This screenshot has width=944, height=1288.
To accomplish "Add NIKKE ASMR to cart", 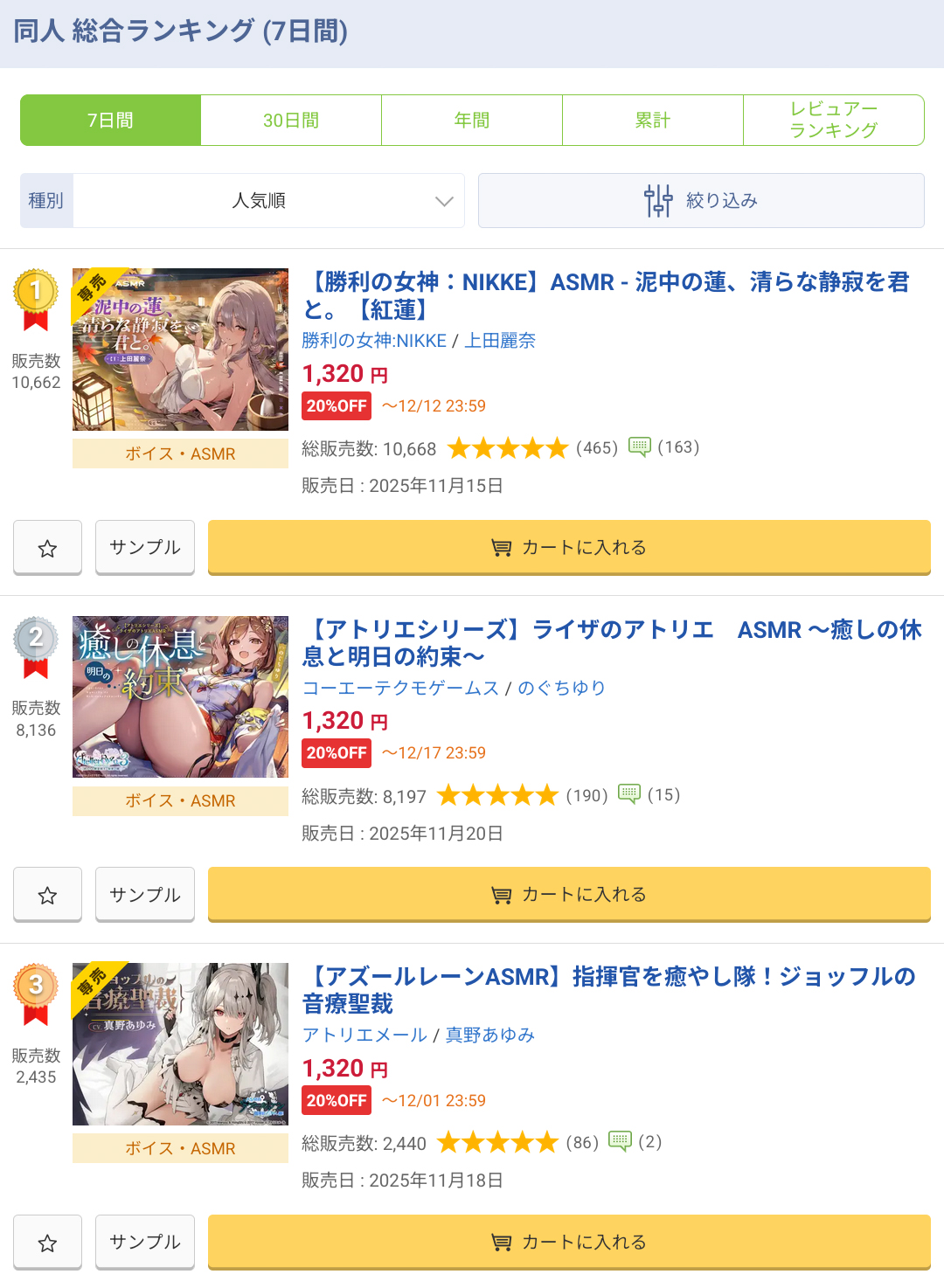I will pos(569,548).
